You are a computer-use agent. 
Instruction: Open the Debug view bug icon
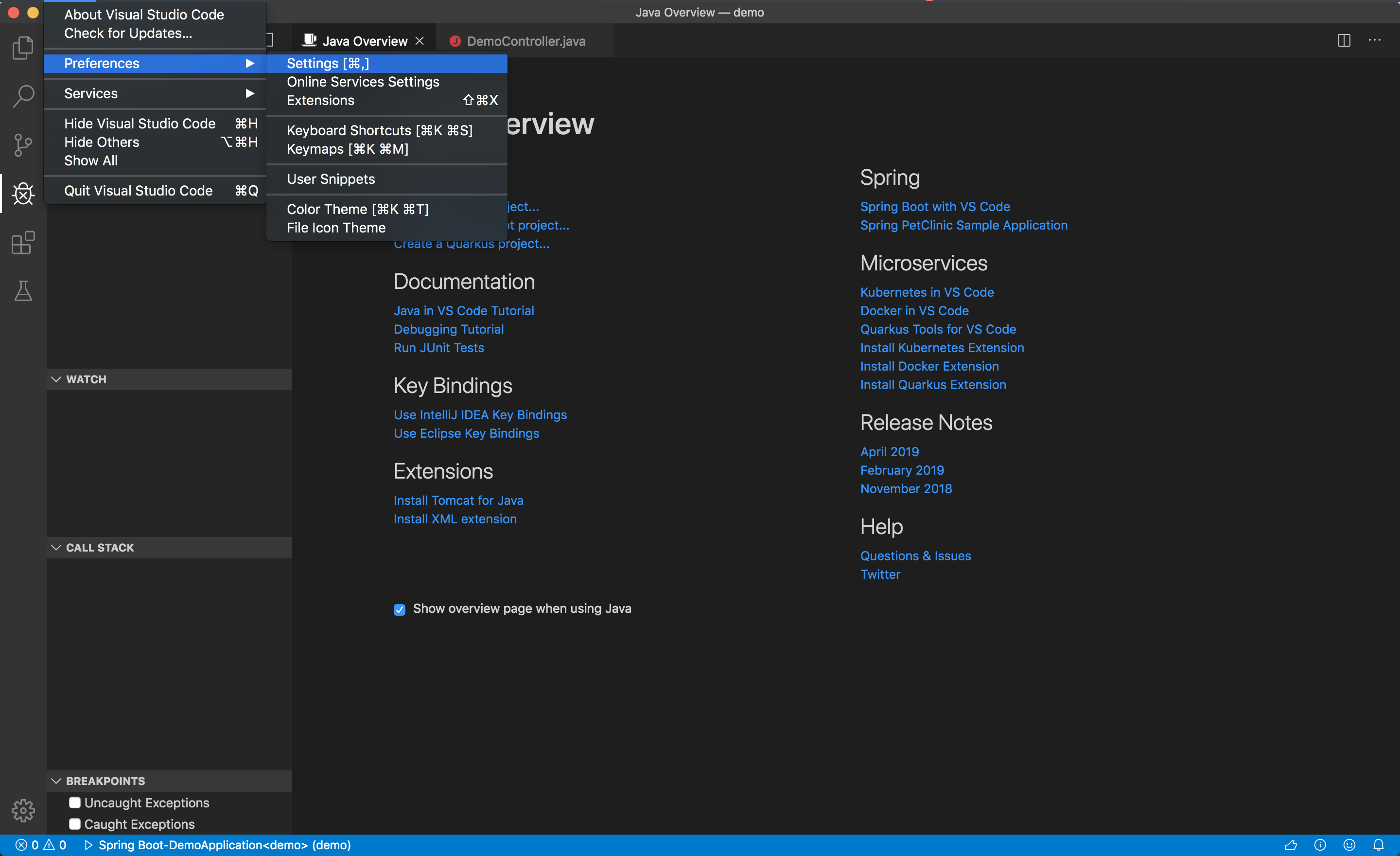point(23,194)
